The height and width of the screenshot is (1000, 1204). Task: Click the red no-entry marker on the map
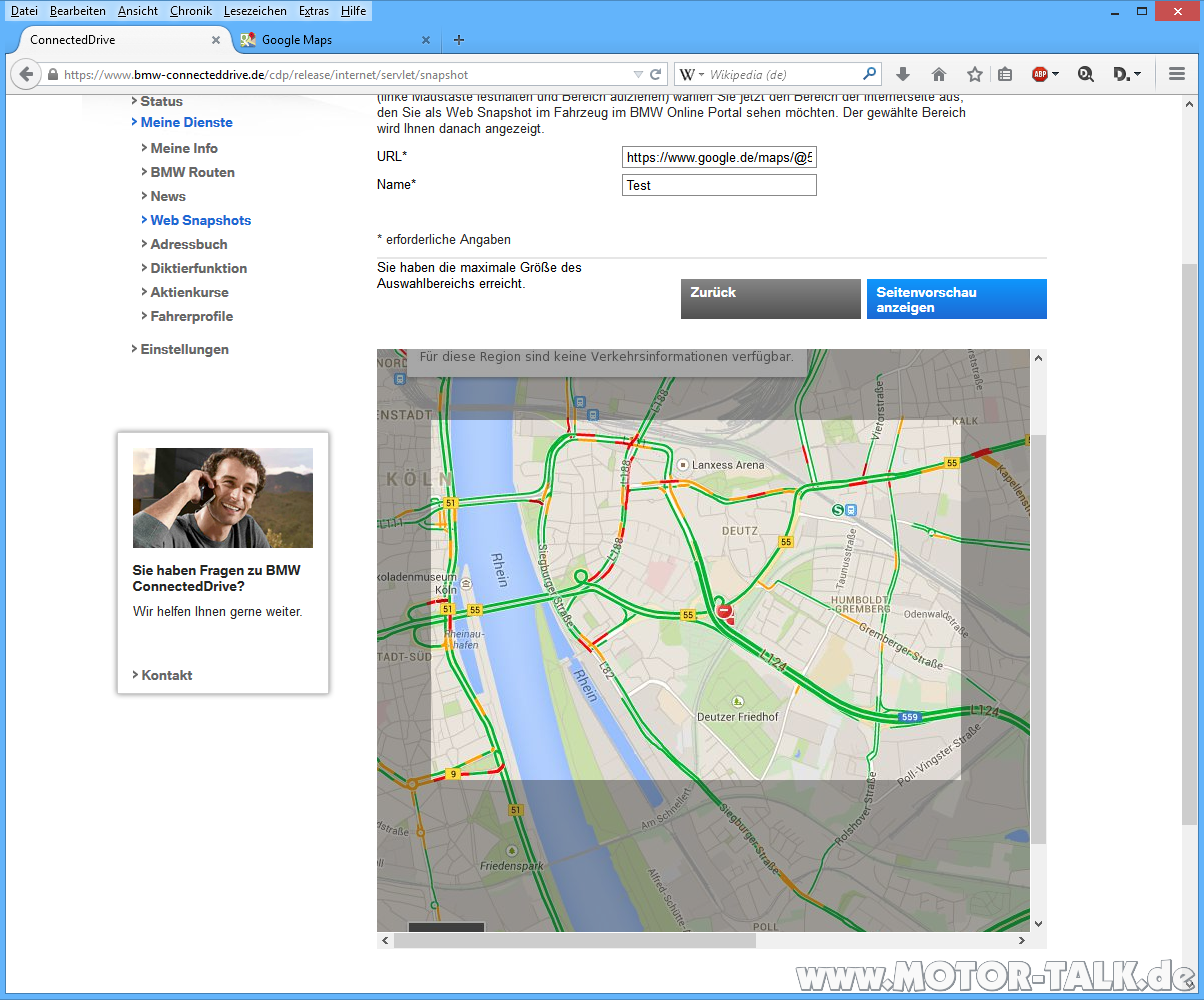[x=724, y=611]
